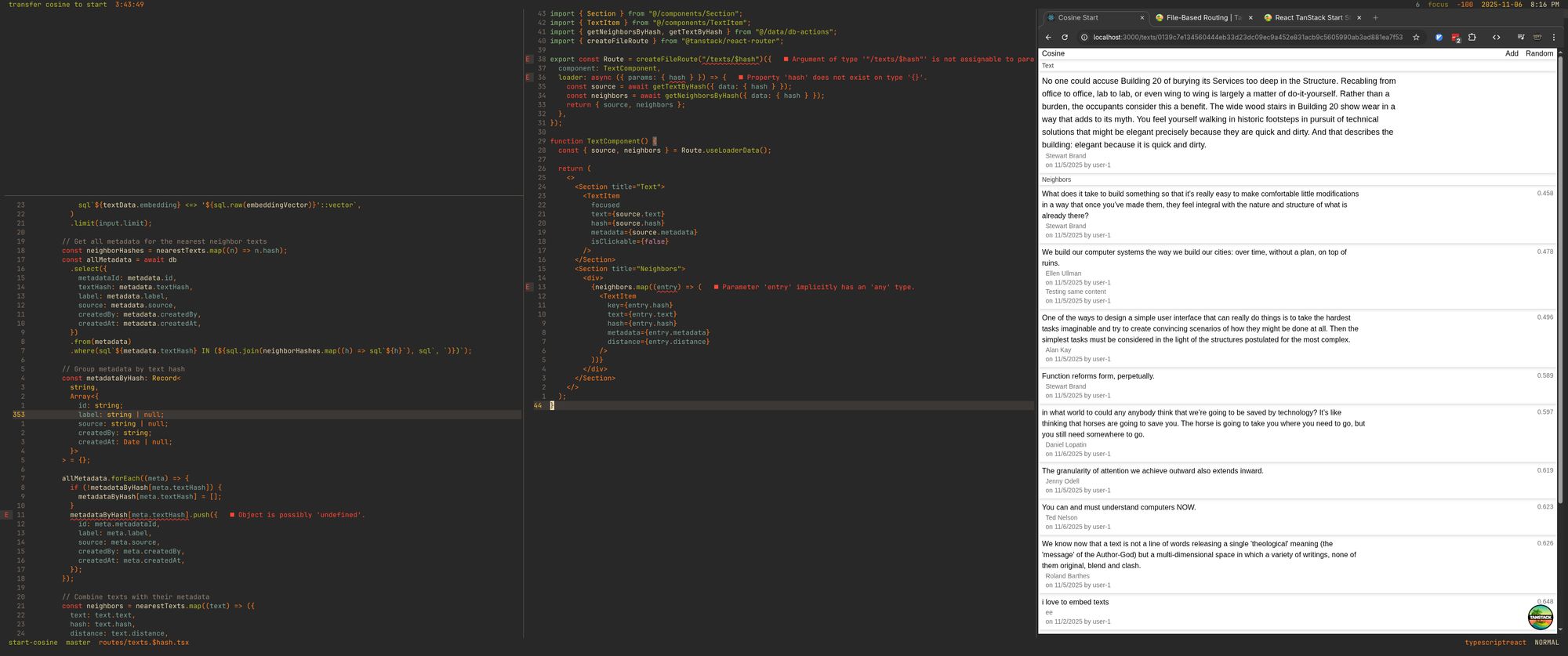Click the Random link
The height and width of the screenshot is (656, 1568).
click(x=1539, y=53)
